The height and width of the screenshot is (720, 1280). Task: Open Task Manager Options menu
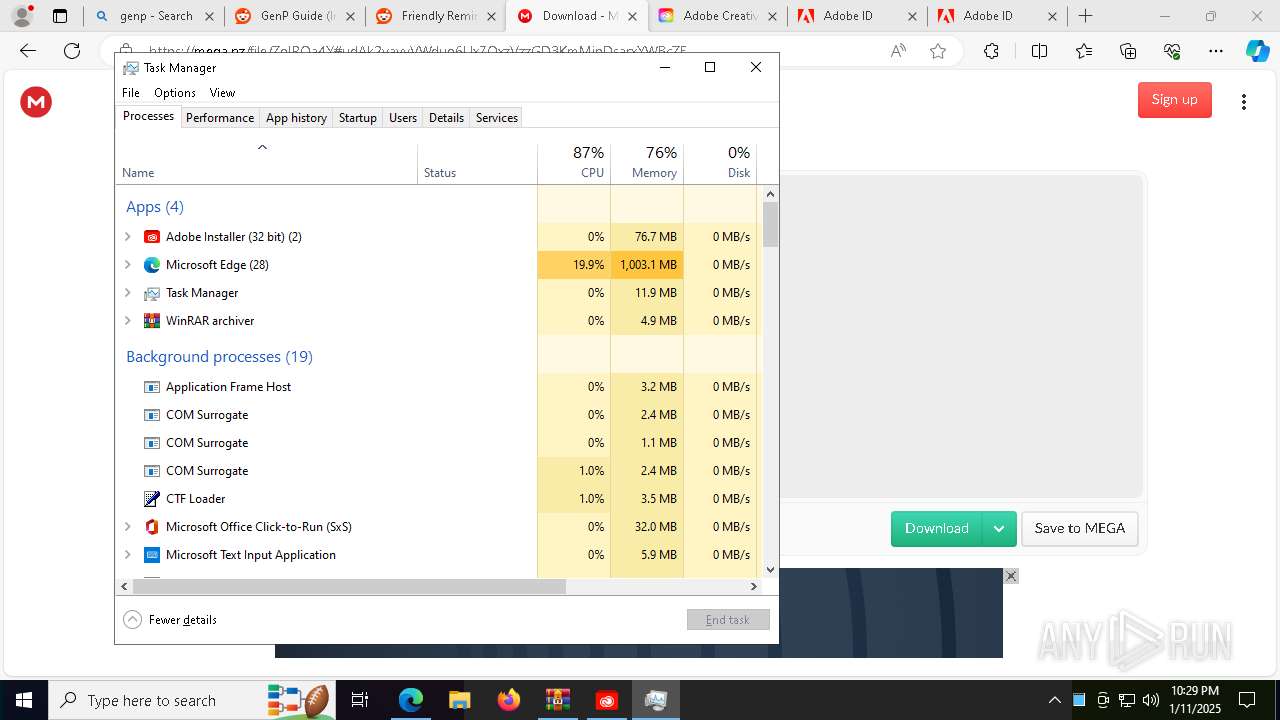pyautogui.click(x=175, y=93)
